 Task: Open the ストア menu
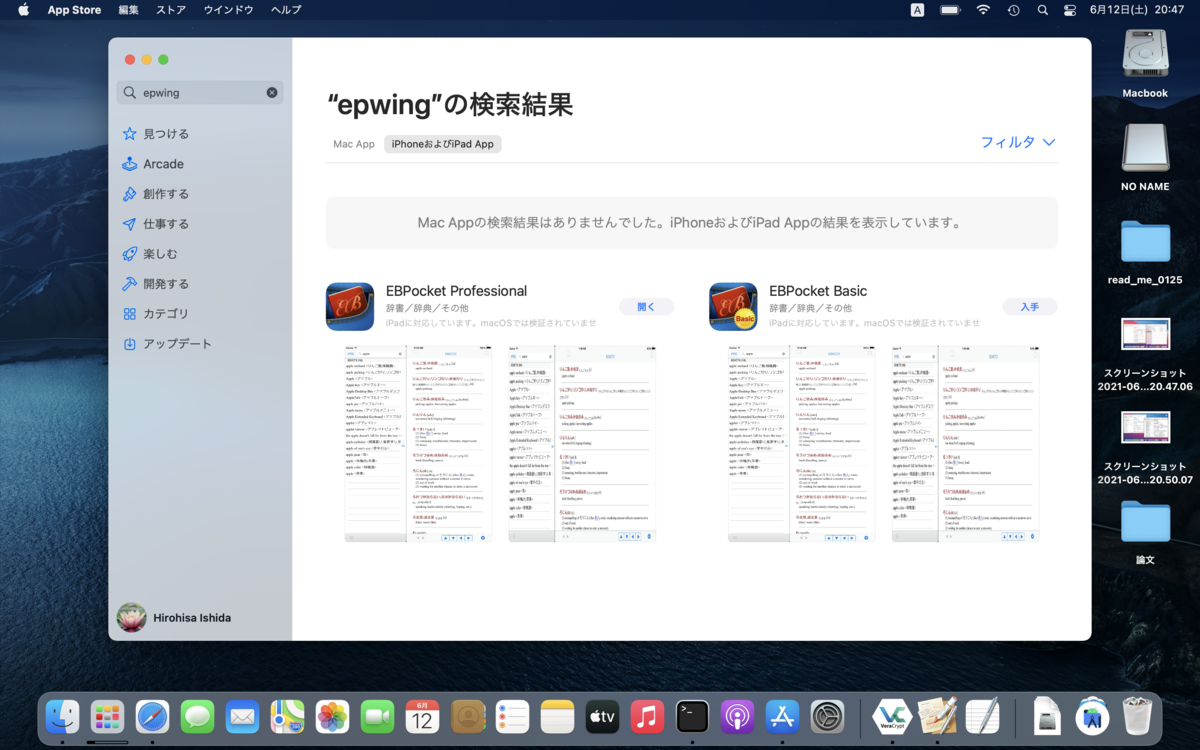[171, 10]
